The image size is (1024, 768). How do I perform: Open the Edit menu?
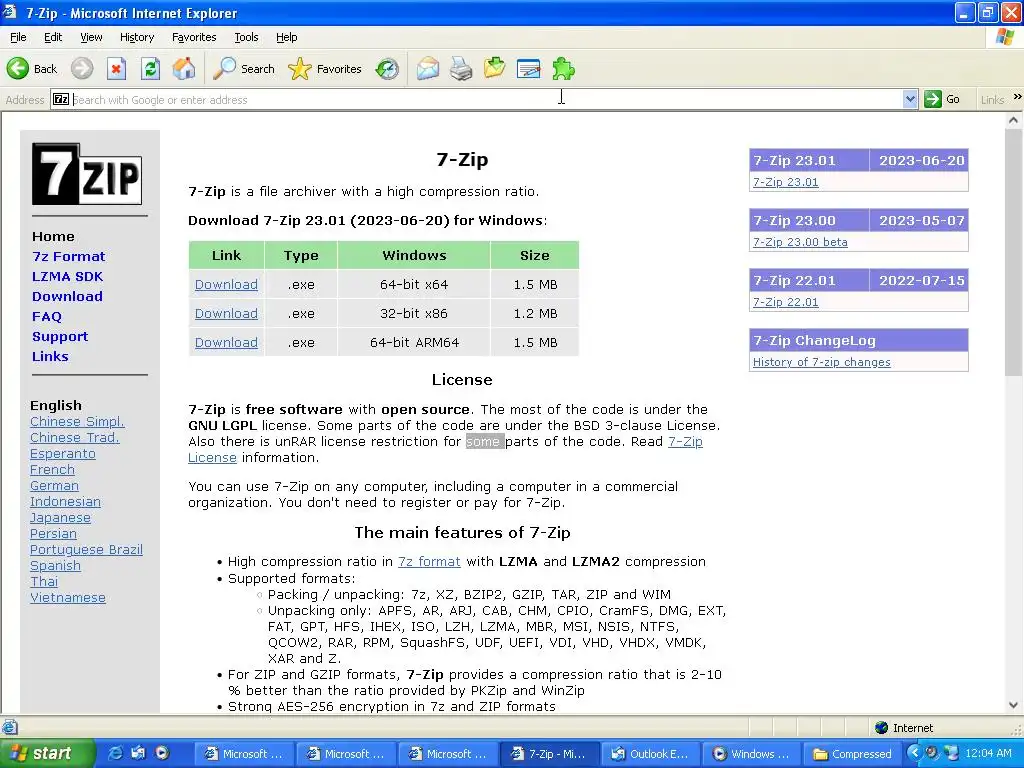(x=53, y=37)
